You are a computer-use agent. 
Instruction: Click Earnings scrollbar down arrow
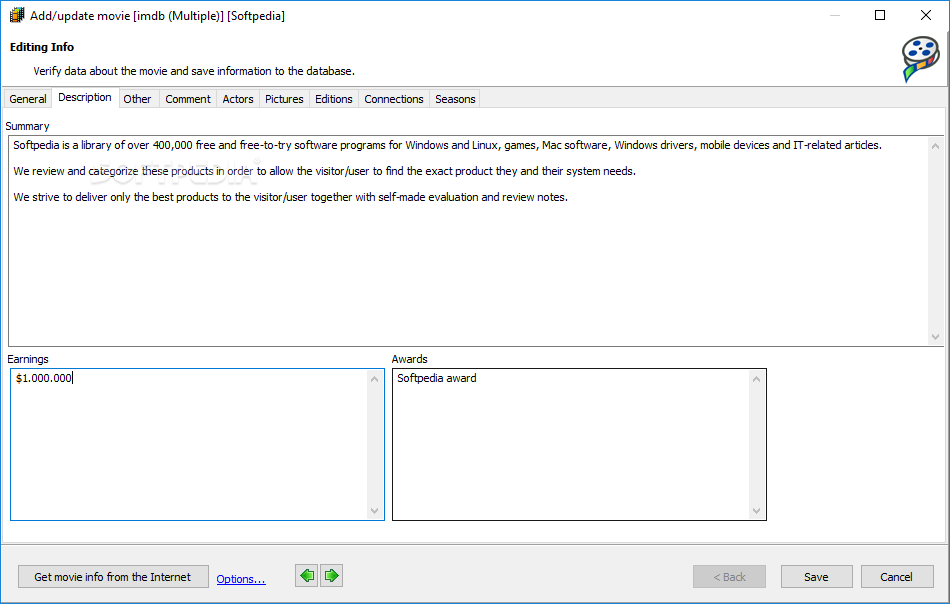coord(374,511)
